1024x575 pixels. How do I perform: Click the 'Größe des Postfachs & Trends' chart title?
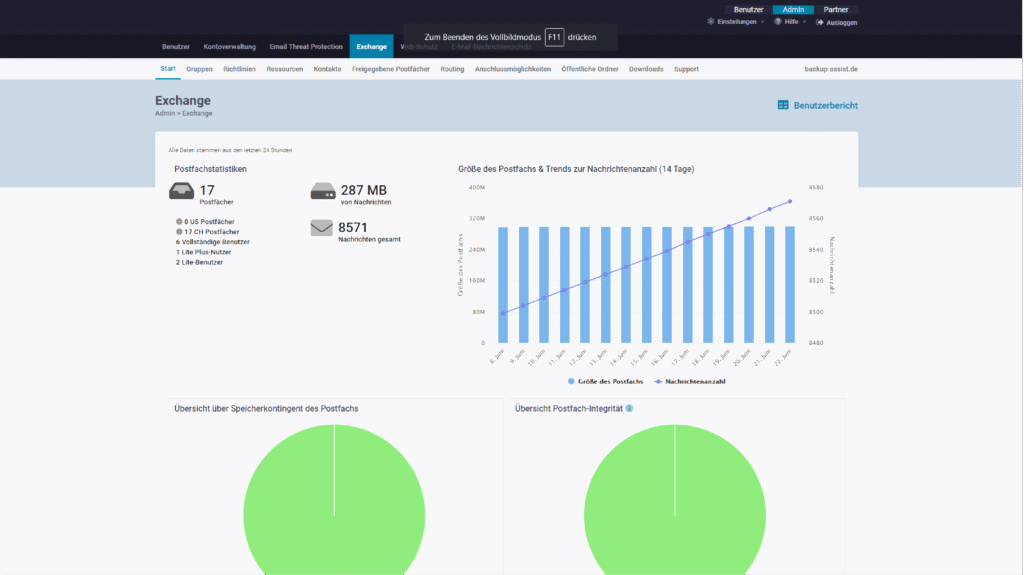[x=576, y=169]
